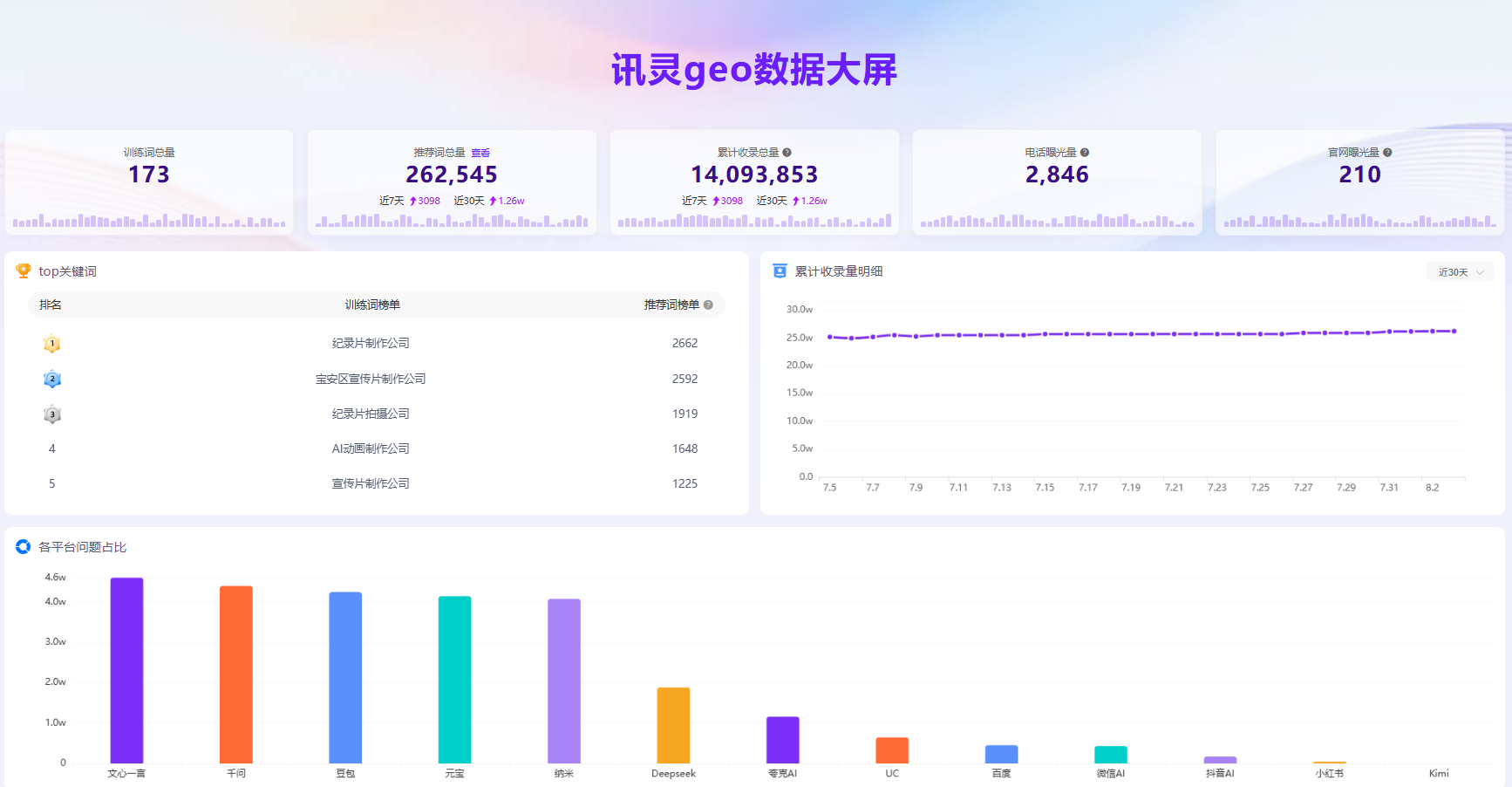
Task: Click the 推荐词总量 value 262,545
Action: point(452,175)
